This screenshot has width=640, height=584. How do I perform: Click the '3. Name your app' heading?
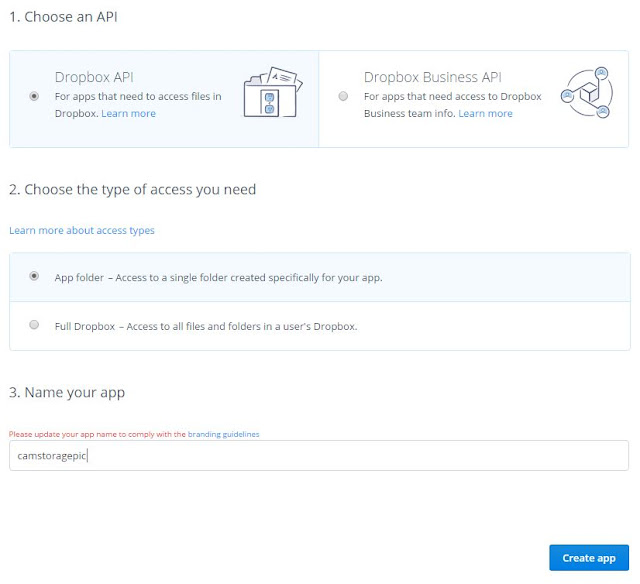[67, 393]
